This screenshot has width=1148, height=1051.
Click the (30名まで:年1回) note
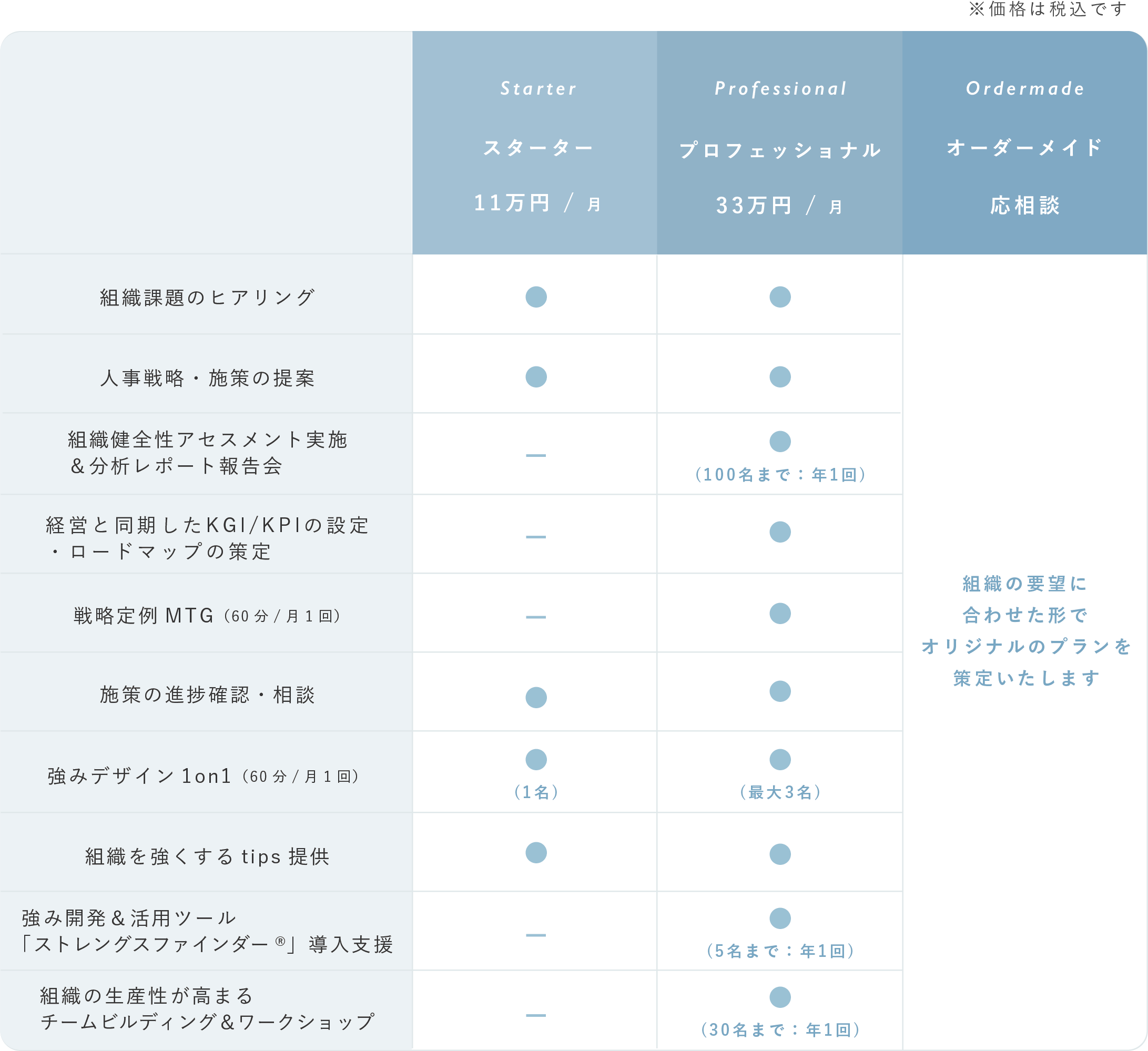tap(781, 1029)
